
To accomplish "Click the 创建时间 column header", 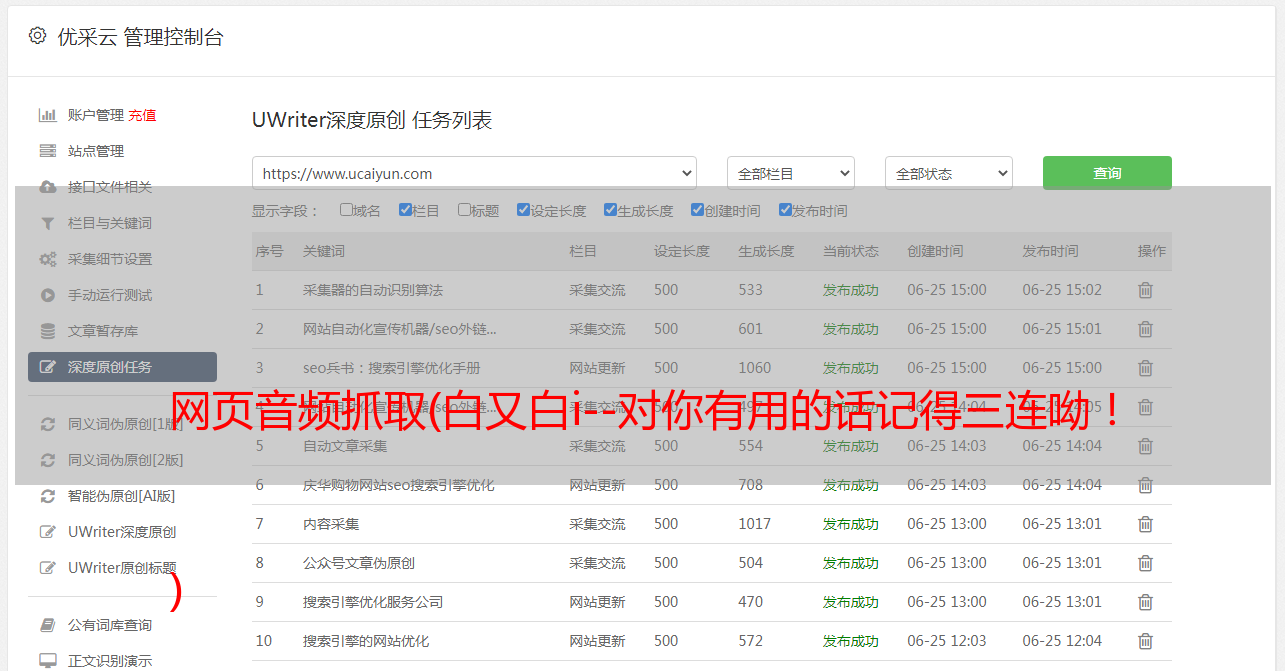I will click(935, 251).
